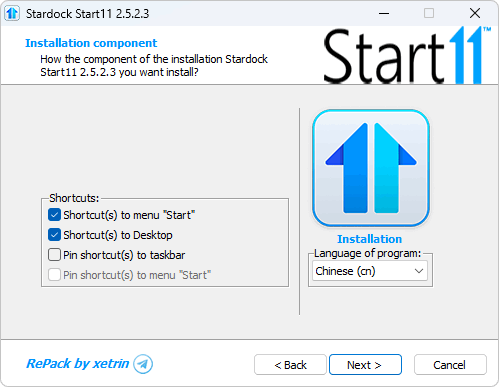
Task: Click the Telegram icon next to xetrin
Action: point(143,364)
